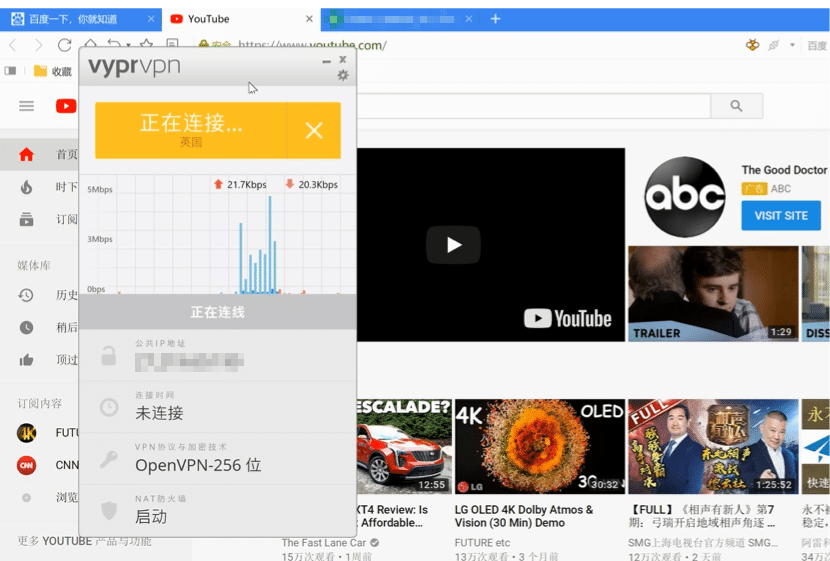Go back in browser history
Viewport: 830px width, 561px height.
(x=13, y=45)
